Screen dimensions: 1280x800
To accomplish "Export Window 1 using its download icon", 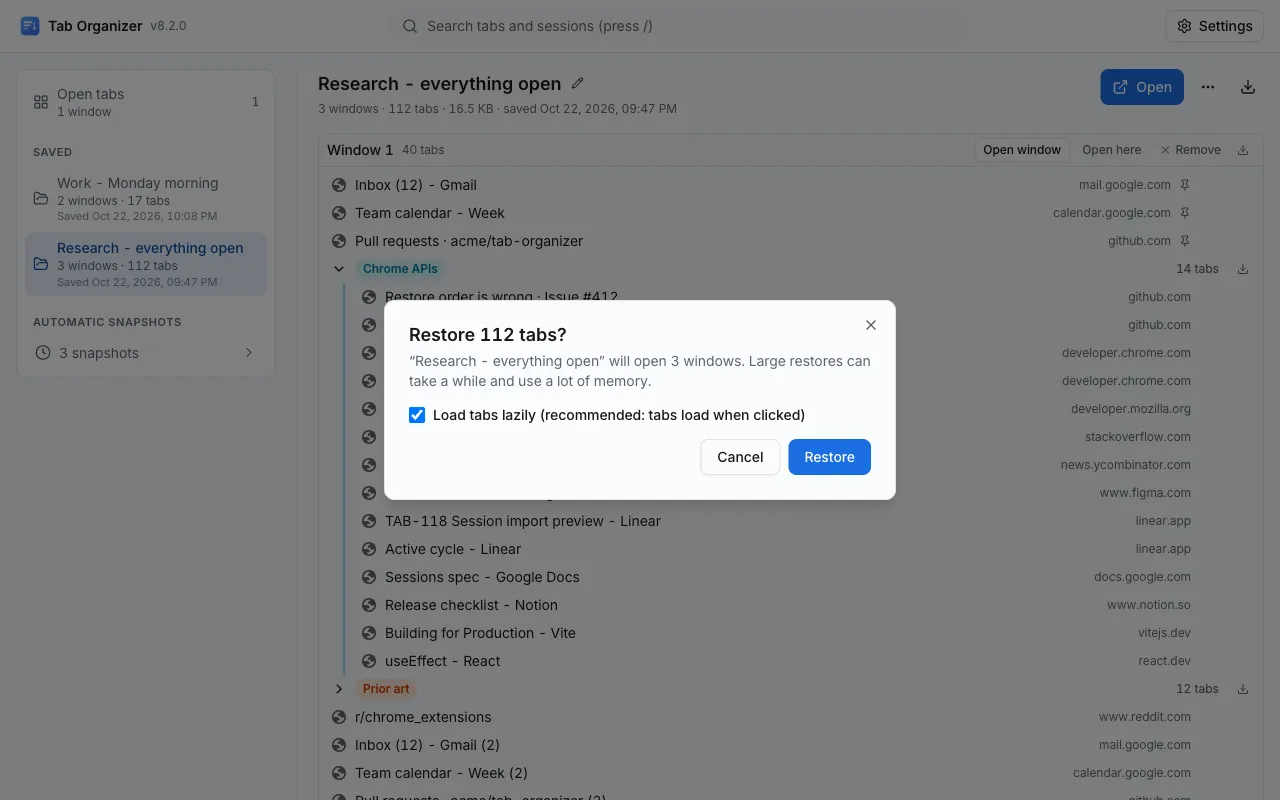I will 1243,150.
